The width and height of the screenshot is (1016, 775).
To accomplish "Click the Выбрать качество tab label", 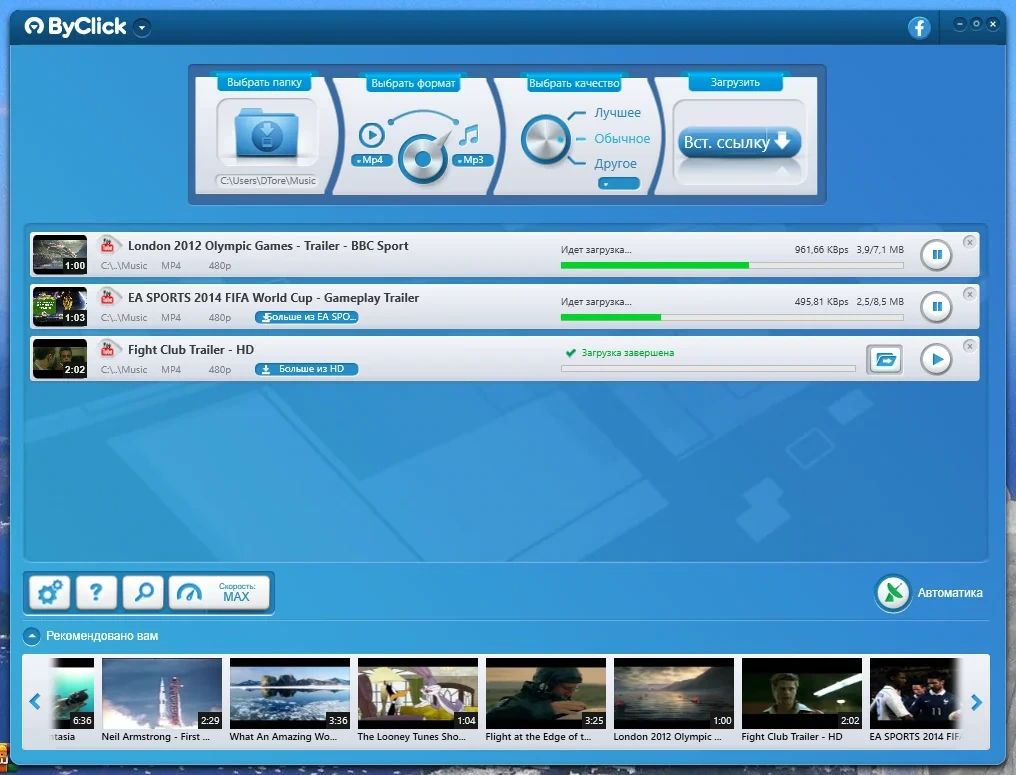I will point(574,83).
